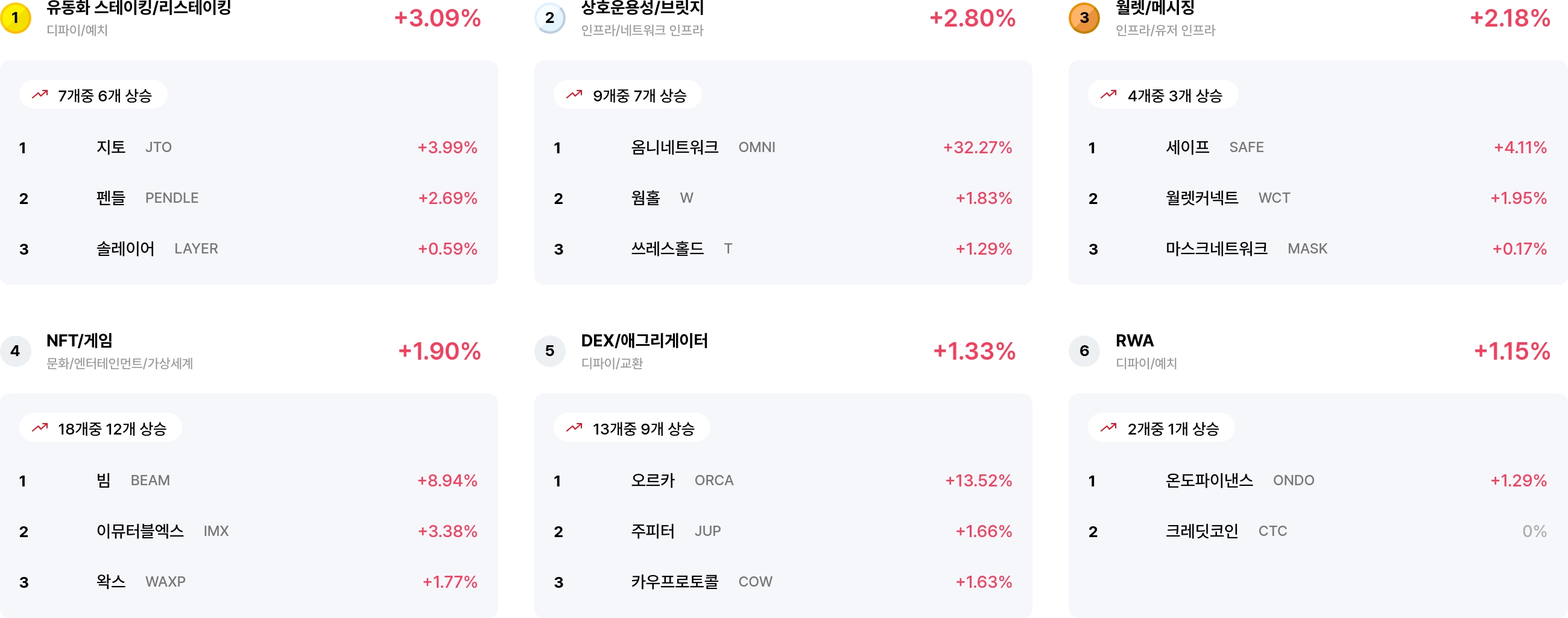Screen dimensions: 1568x618
Task: Click the trend arrow beside 13개중 9개 상승
Action: tap(574, 428)
